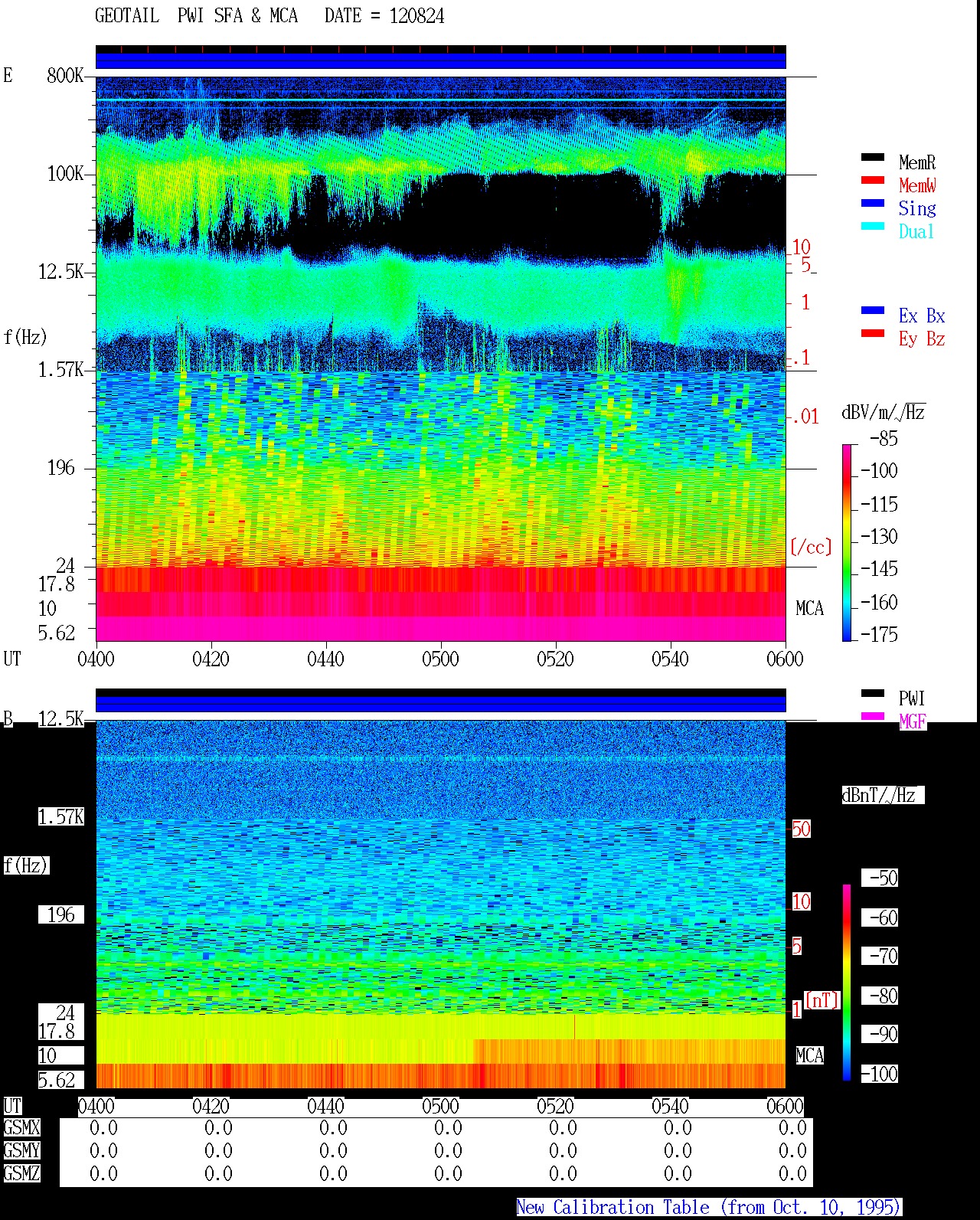980x1220 pixels.
Task: Click the magenta MGF legend swatch
Action: coord(873,717)
